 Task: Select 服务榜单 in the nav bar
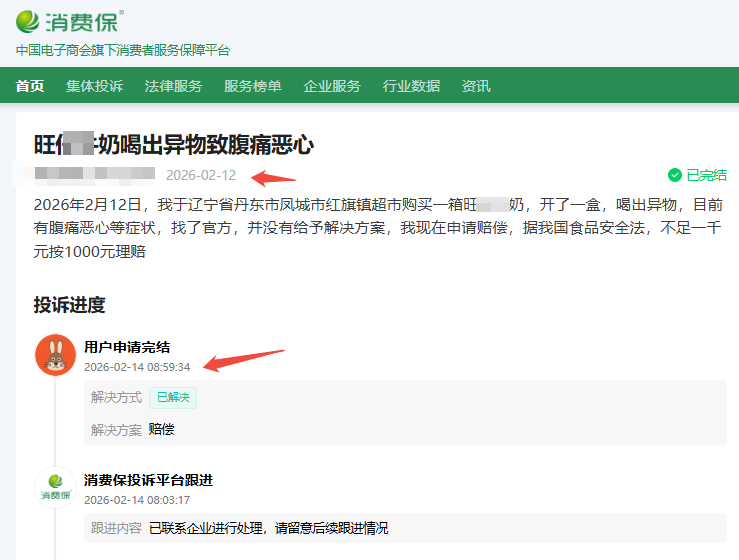click(x=252, y=86)
